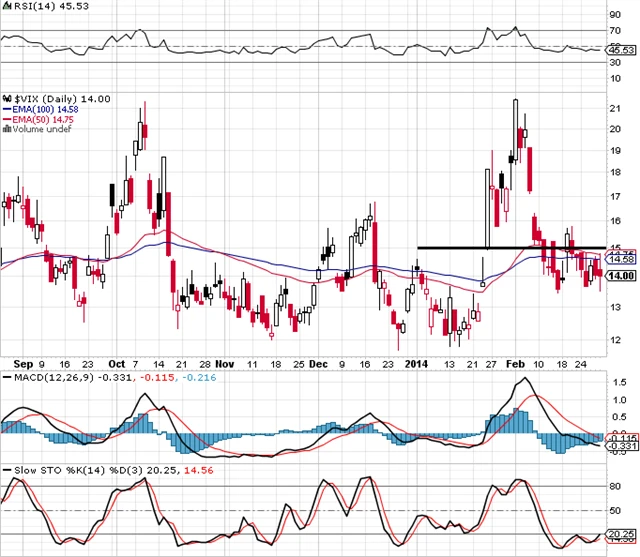Click the Slow STO legend line marker
This screenshot has height=557, width=640.
tap(5, 468)
